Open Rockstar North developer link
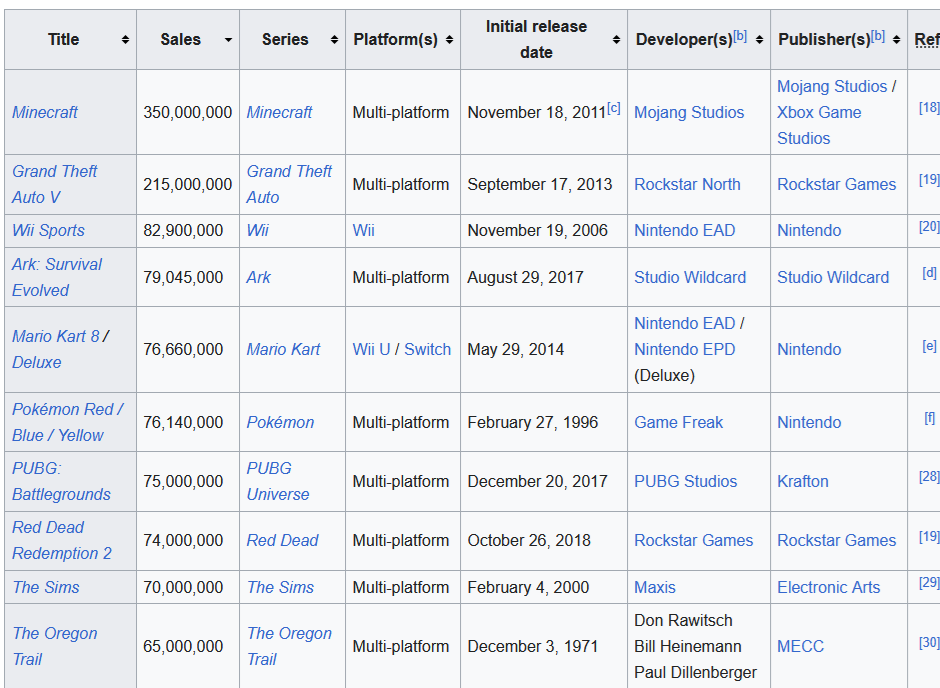Screen dimensions: 940x688 pyautogui.click(x=687, y=185)
